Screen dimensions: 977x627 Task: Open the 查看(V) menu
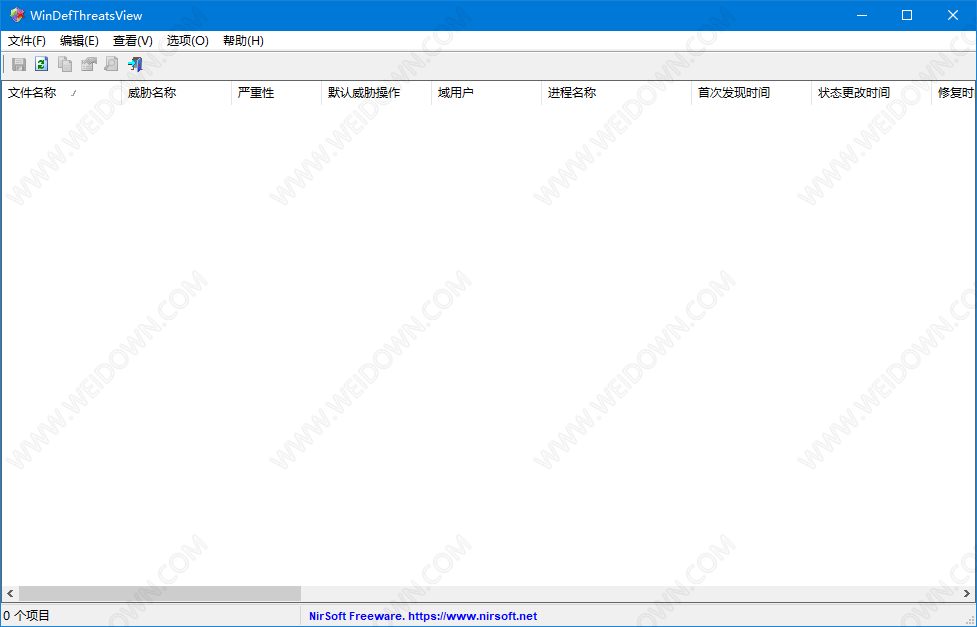pos(133,41)
